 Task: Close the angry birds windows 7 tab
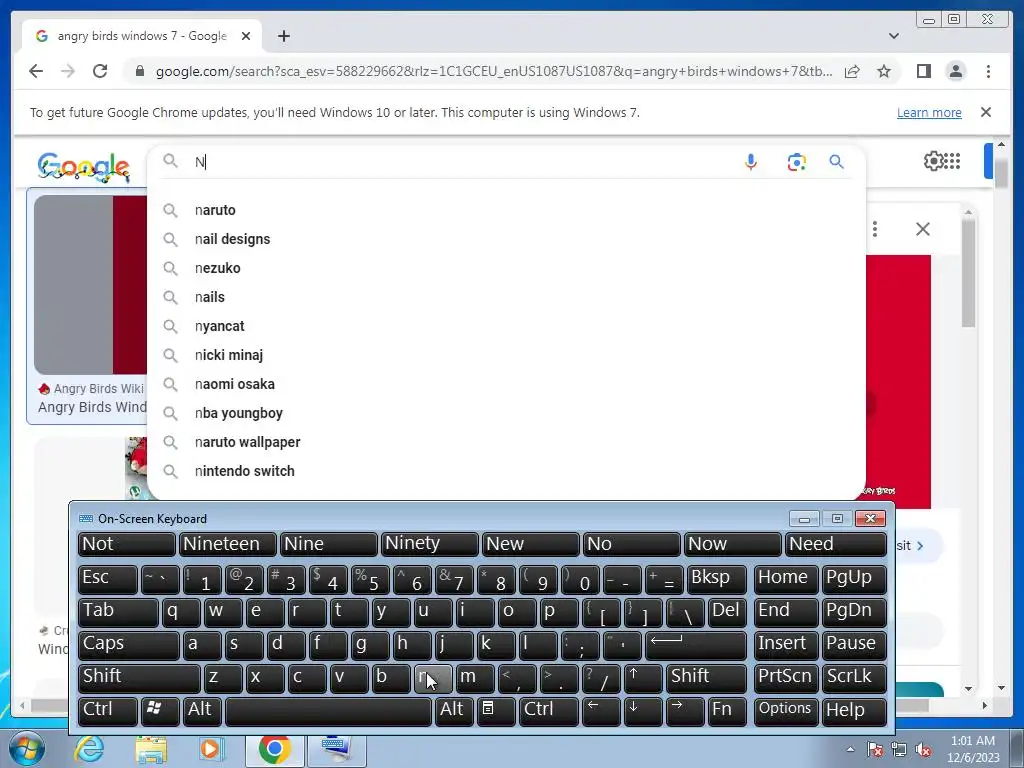(246, 36)
